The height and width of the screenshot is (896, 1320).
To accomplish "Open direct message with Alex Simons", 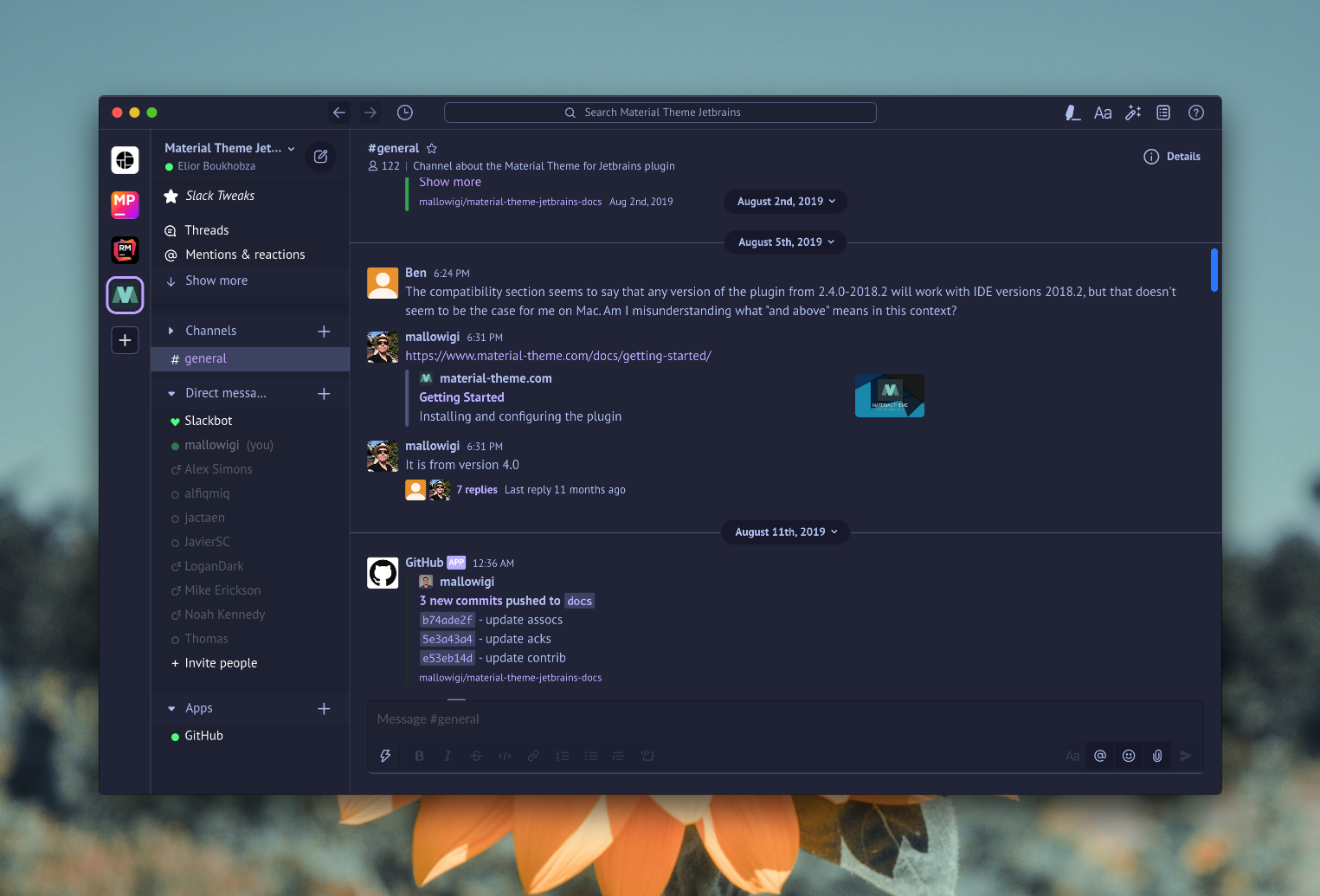I will (218, 469).
